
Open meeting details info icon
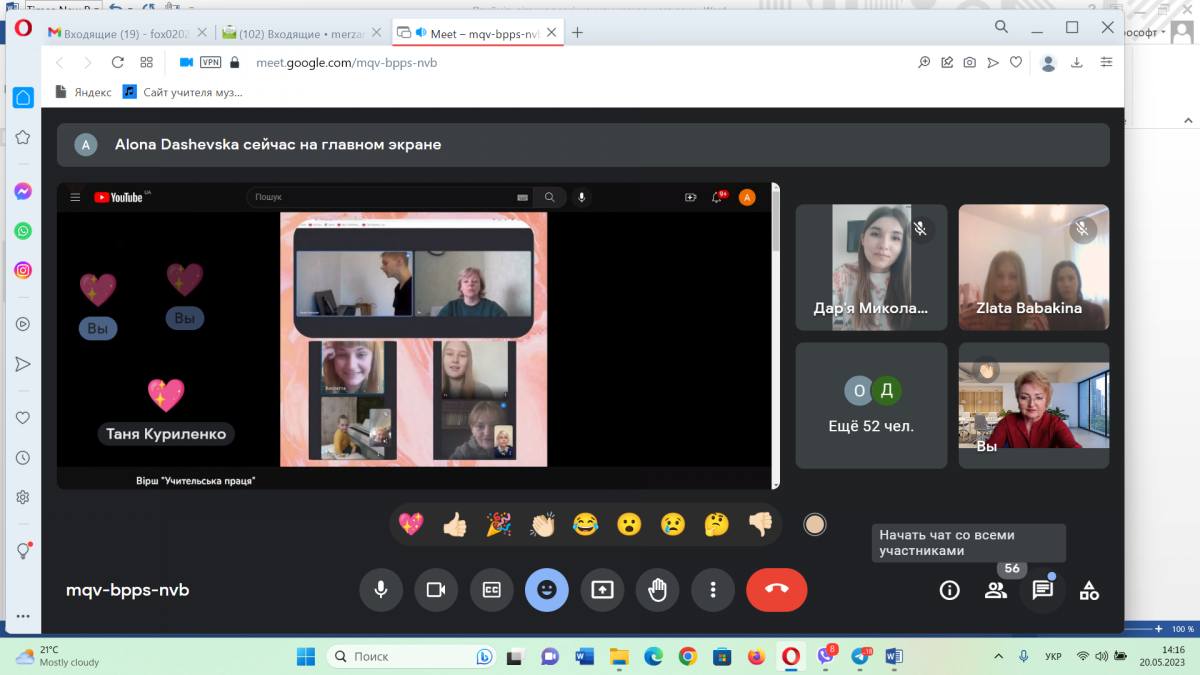(x=949, y=590)
